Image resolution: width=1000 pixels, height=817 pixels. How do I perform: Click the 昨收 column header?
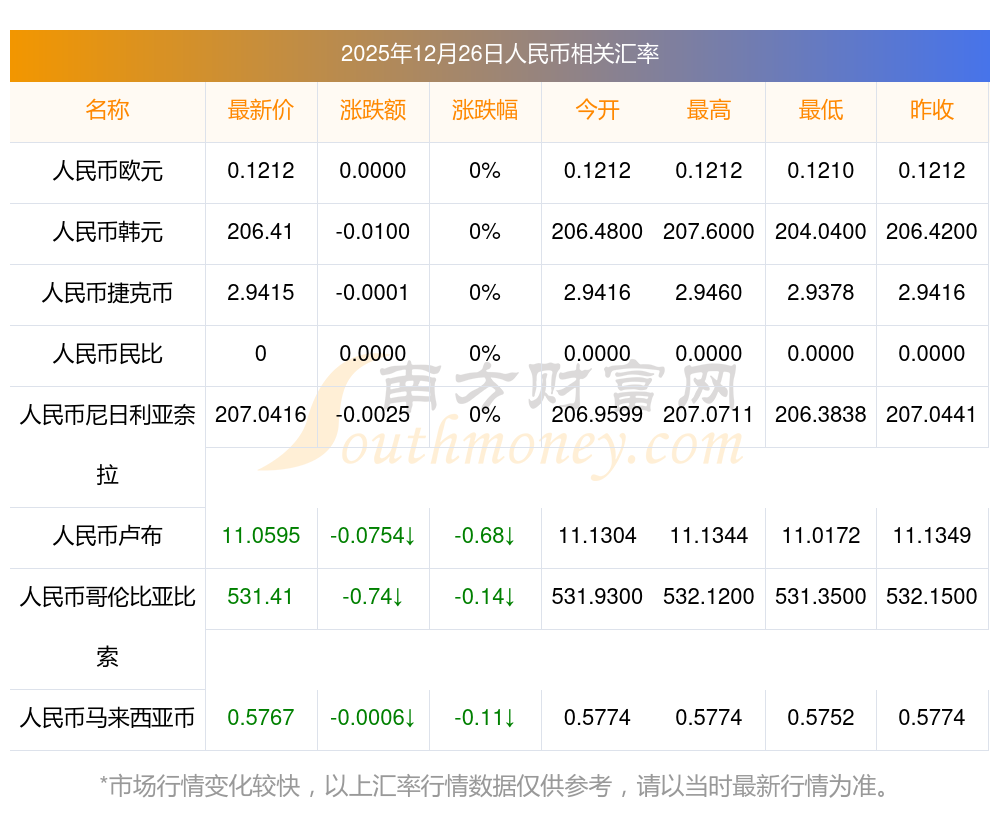(x=932, y=110)
